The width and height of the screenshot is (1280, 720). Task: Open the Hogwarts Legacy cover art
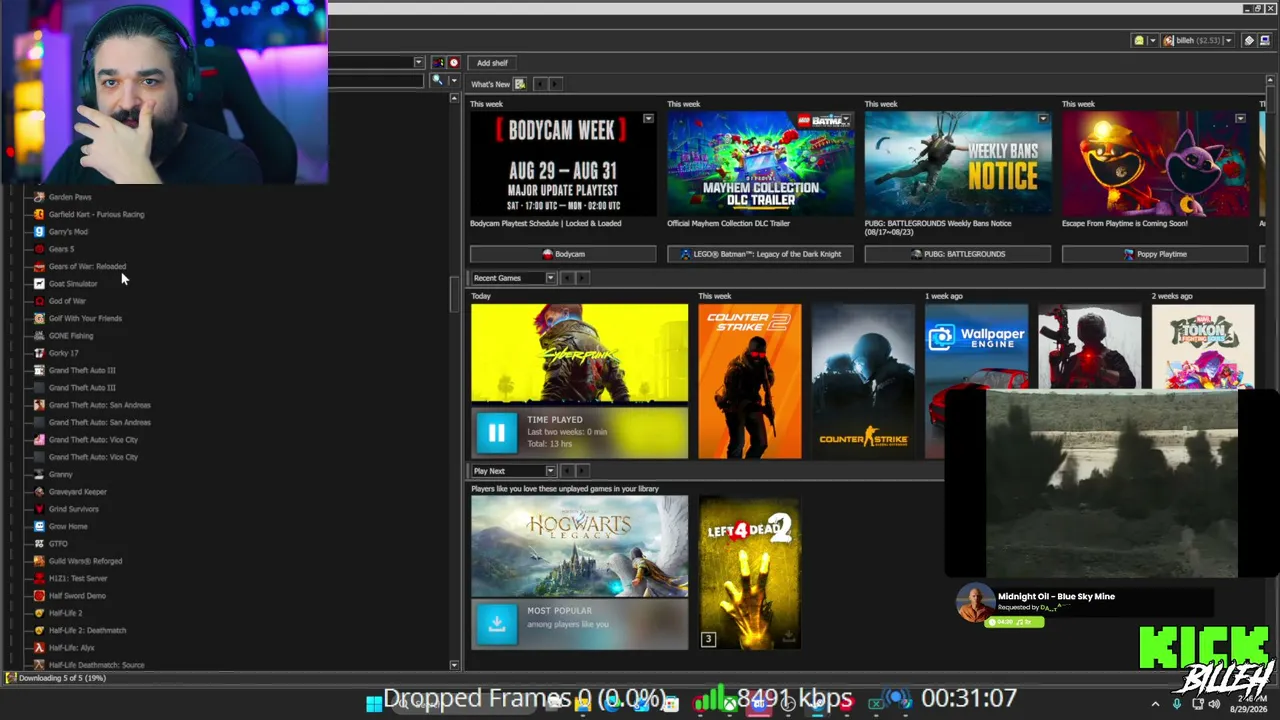[580, 546]
